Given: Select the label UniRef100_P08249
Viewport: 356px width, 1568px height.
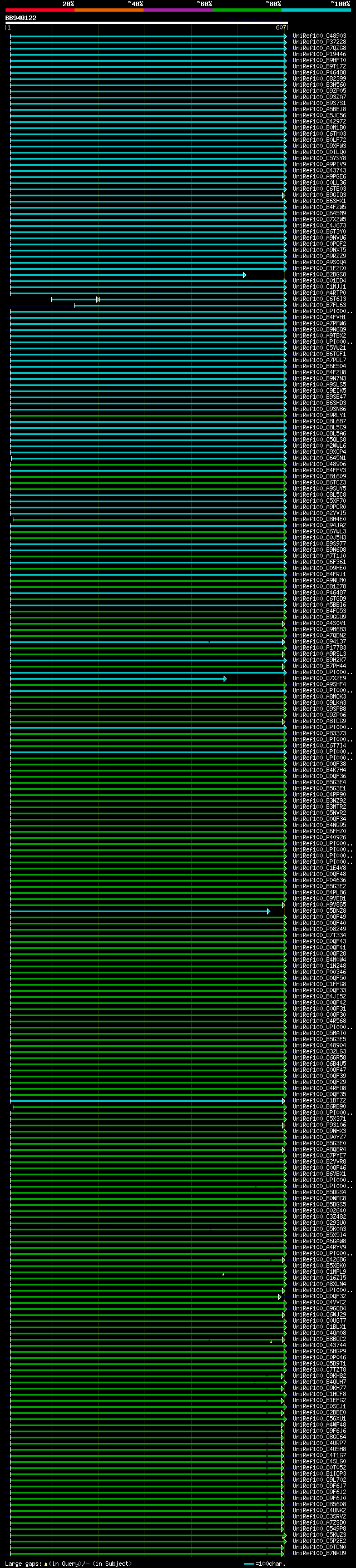Looking at the screenshot, I should pyautogui.click(x=319, y=929).
